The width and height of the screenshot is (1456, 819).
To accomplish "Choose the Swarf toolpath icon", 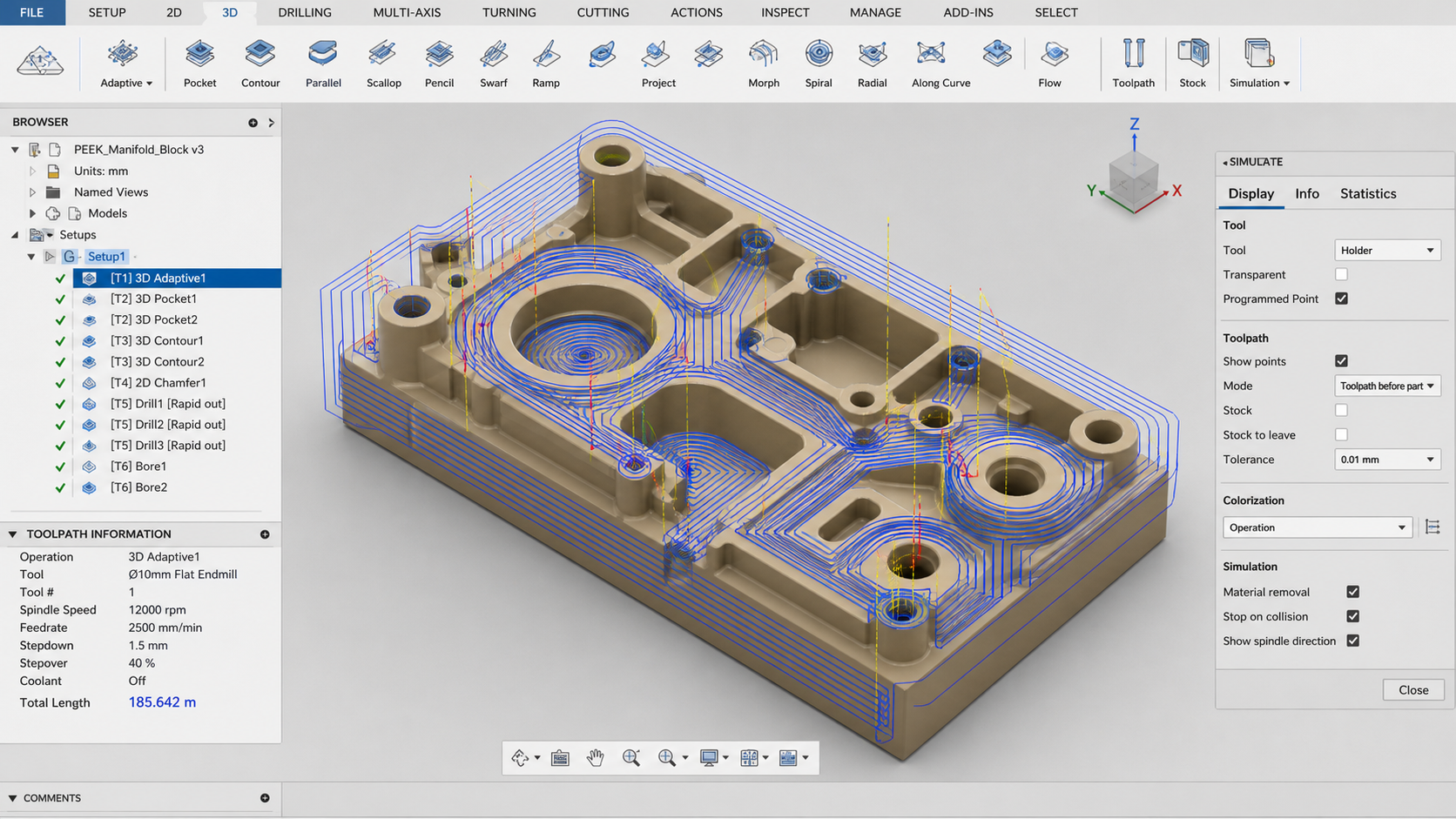I will (x=493, y=55).
